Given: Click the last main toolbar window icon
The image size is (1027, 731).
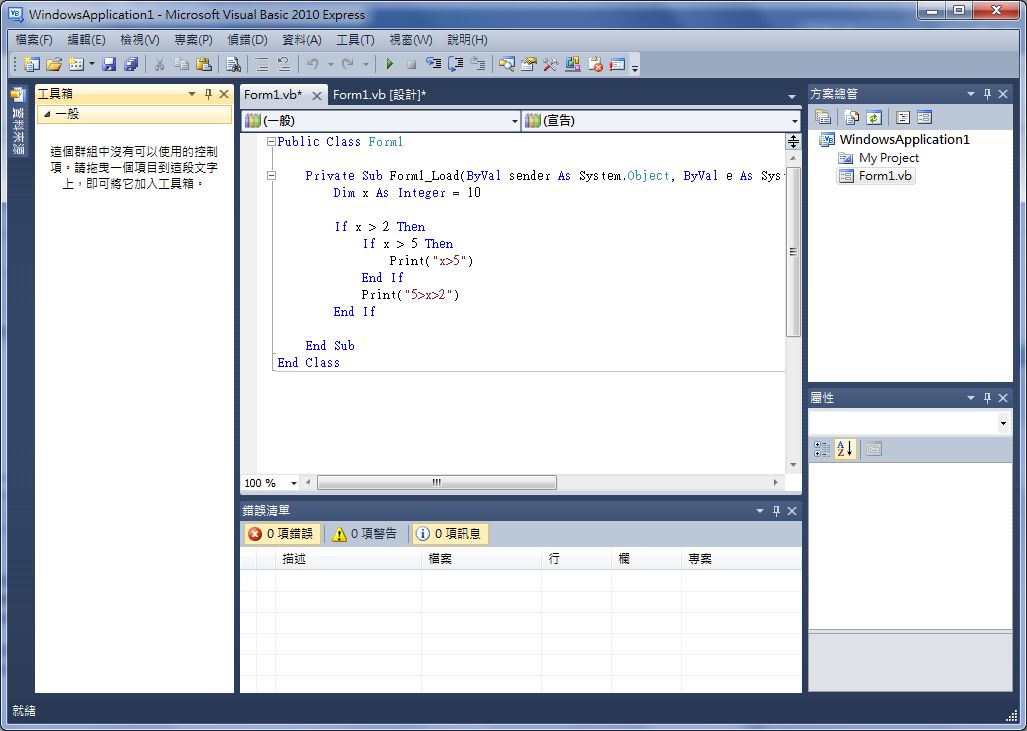Looking at the screenshot, I should 617,64.
